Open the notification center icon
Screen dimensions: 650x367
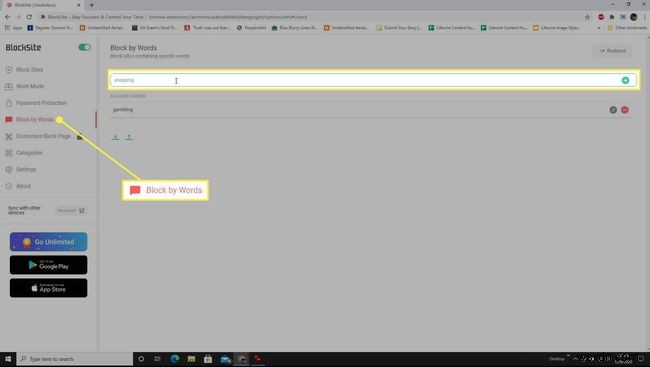point(641,359)
